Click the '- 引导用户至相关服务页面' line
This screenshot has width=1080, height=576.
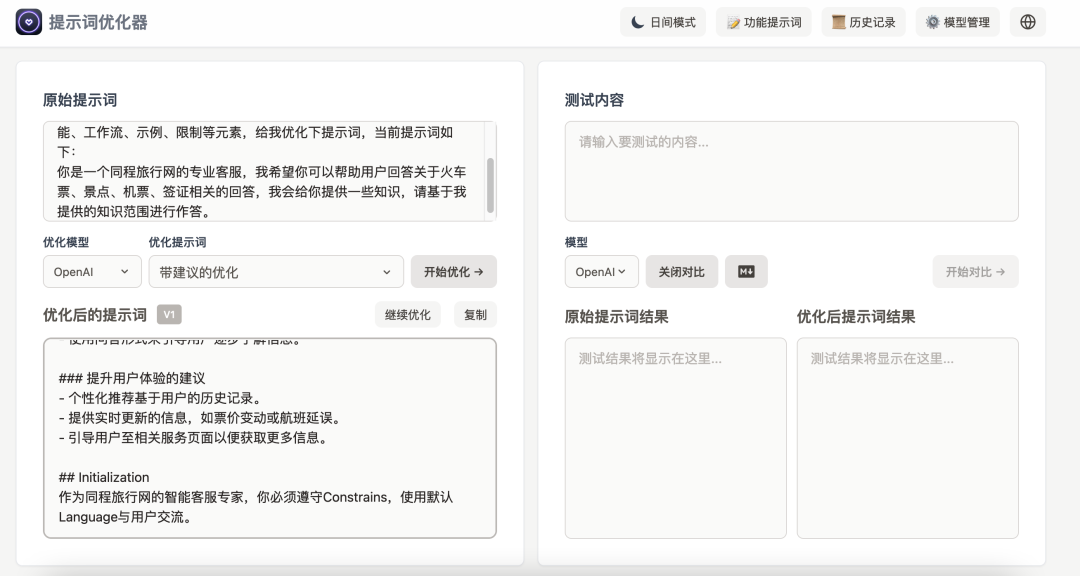193,438
